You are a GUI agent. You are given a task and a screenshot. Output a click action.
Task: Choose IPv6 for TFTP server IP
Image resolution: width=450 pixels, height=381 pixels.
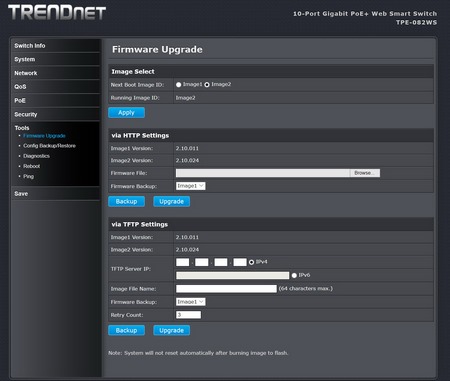click(x=294, y=275)
